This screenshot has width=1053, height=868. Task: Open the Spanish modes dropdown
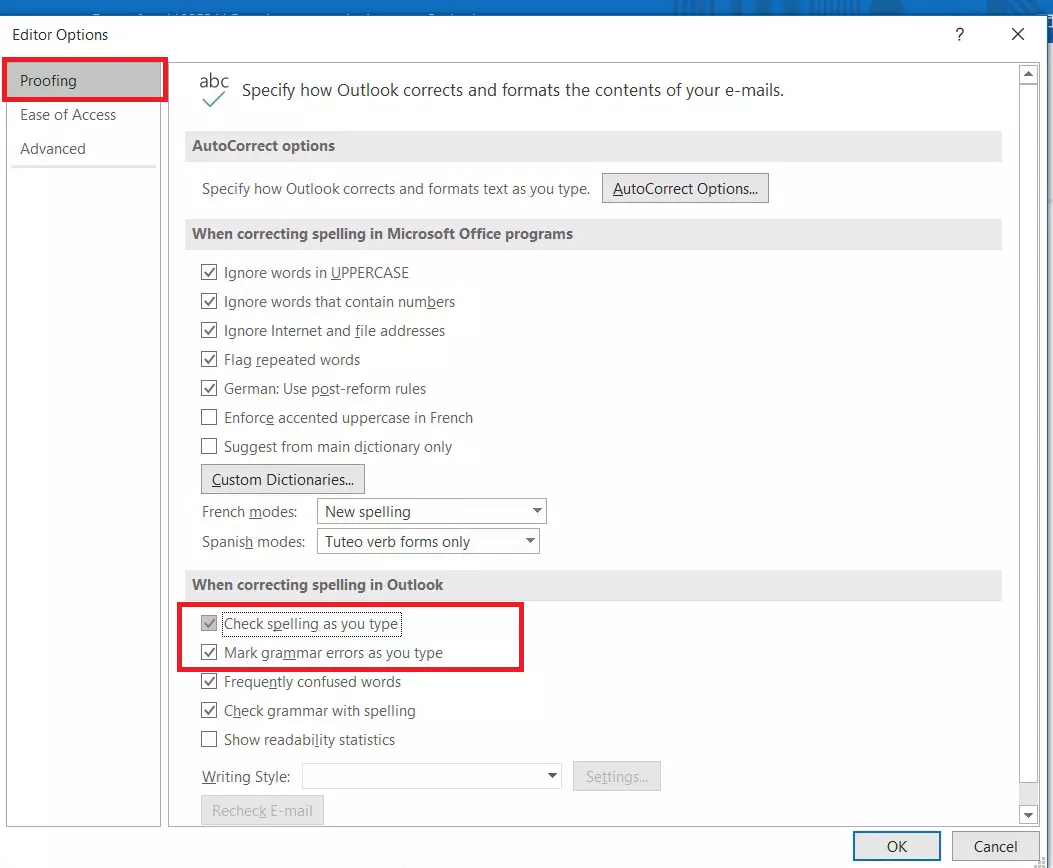tap(530, 540)
